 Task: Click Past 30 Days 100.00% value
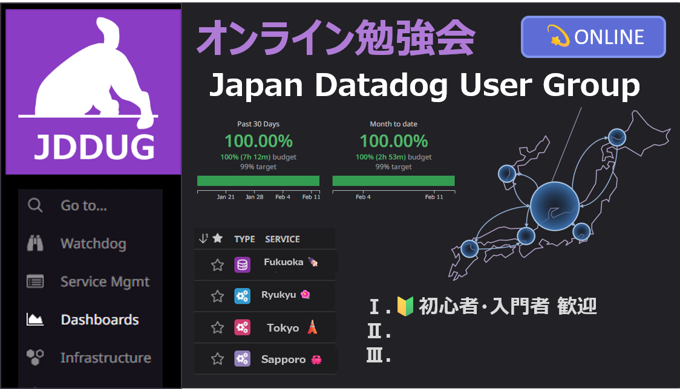pyautogui.click(x=258, y=141)
